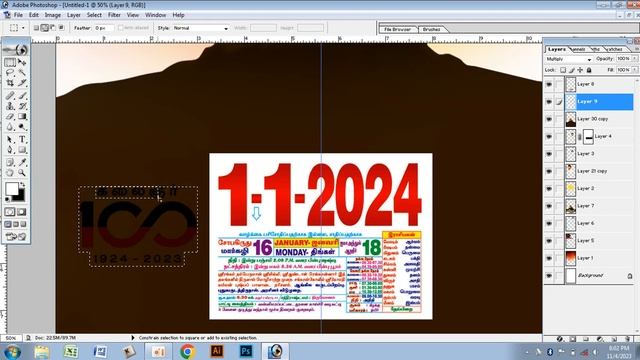Open the Window menu

(156, 15)
